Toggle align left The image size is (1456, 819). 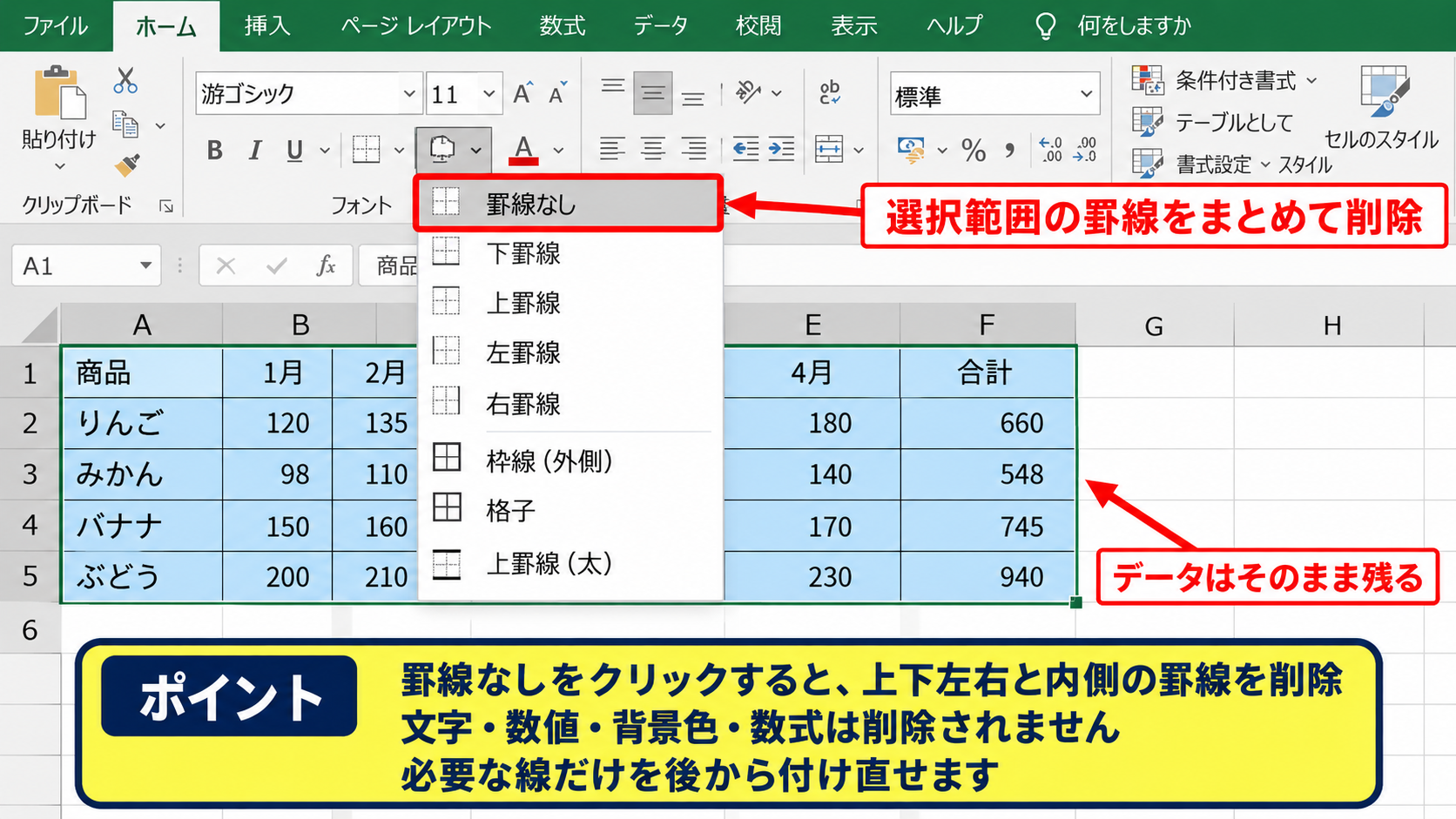pyautogui.click(x=612, y=149)
